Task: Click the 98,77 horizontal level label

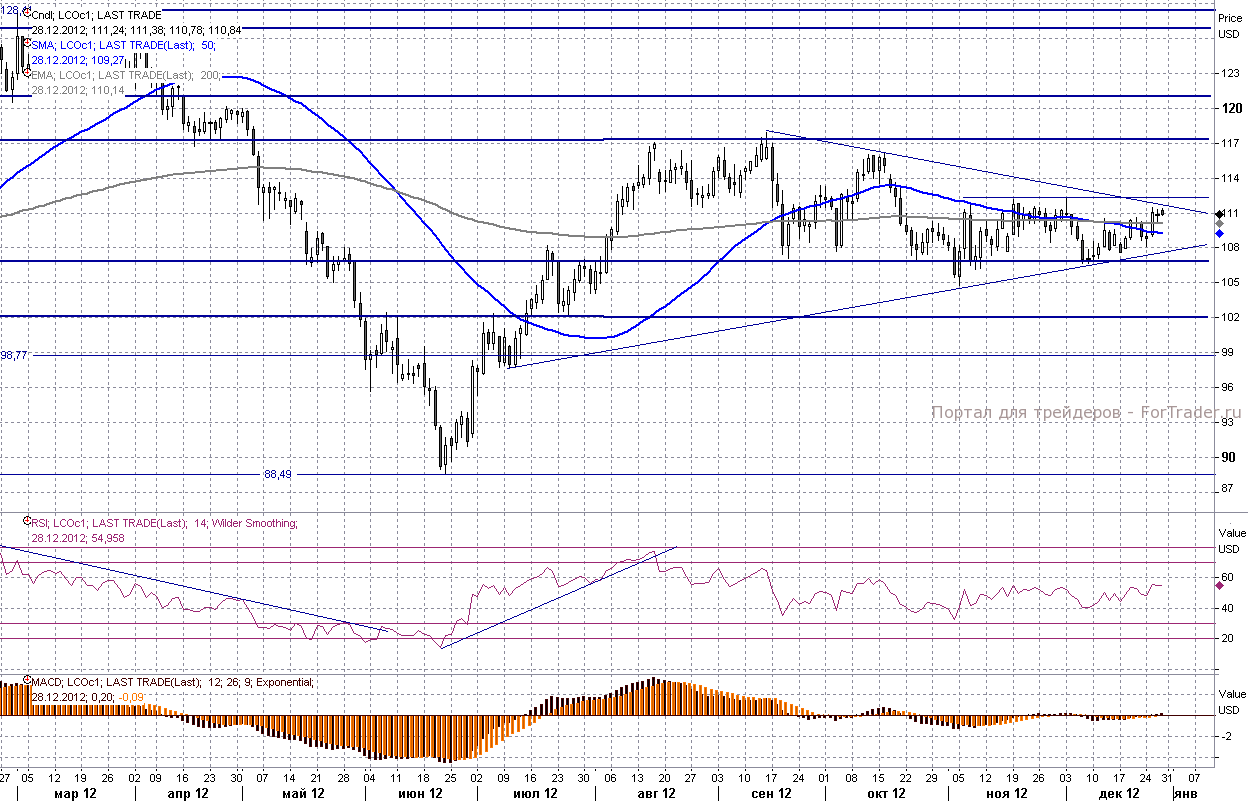Action: tap(14, 355)
